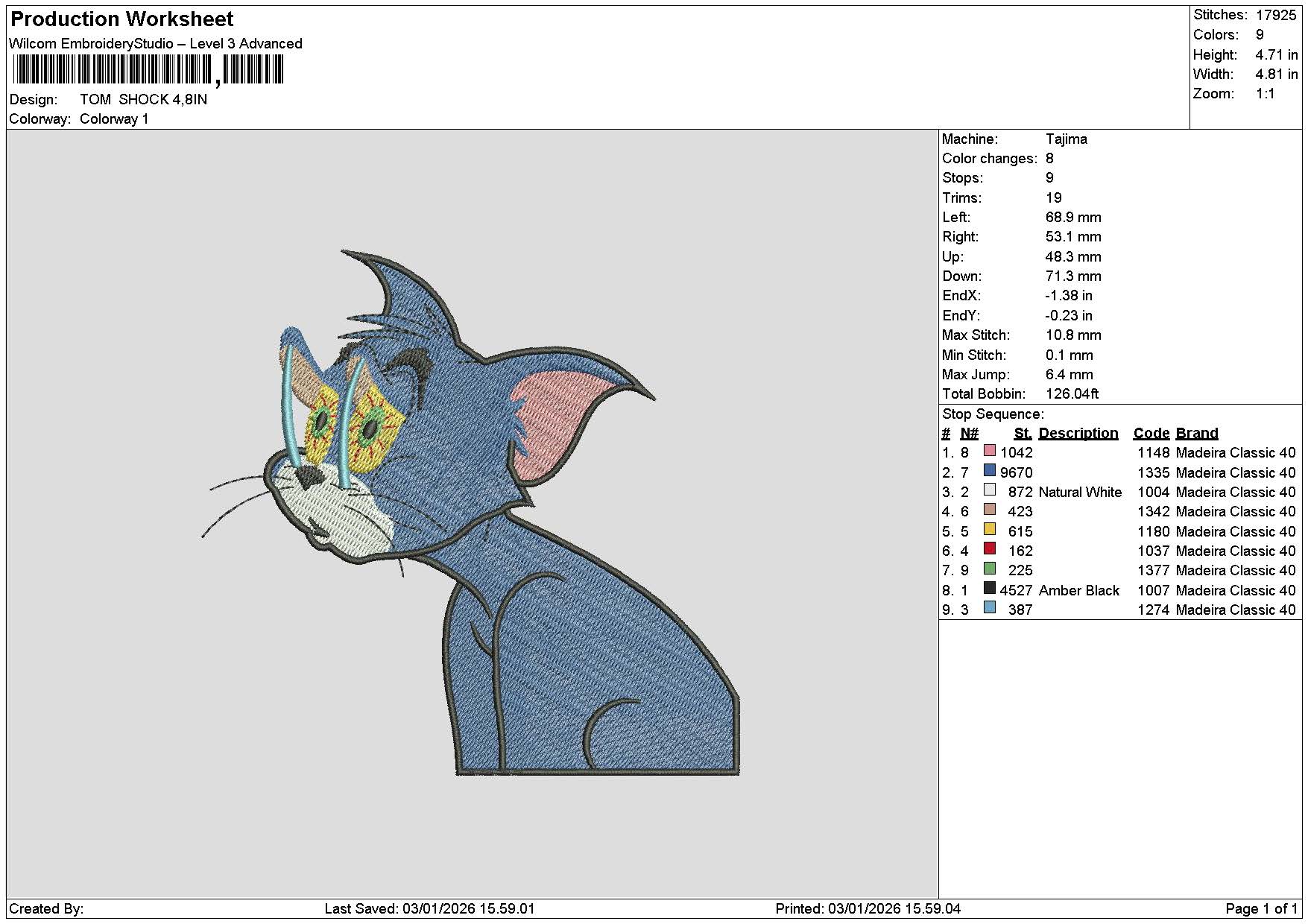Click thread code "1004"
The height and width of the screenshot is (924, 1308).
(x=1154, y=493)
